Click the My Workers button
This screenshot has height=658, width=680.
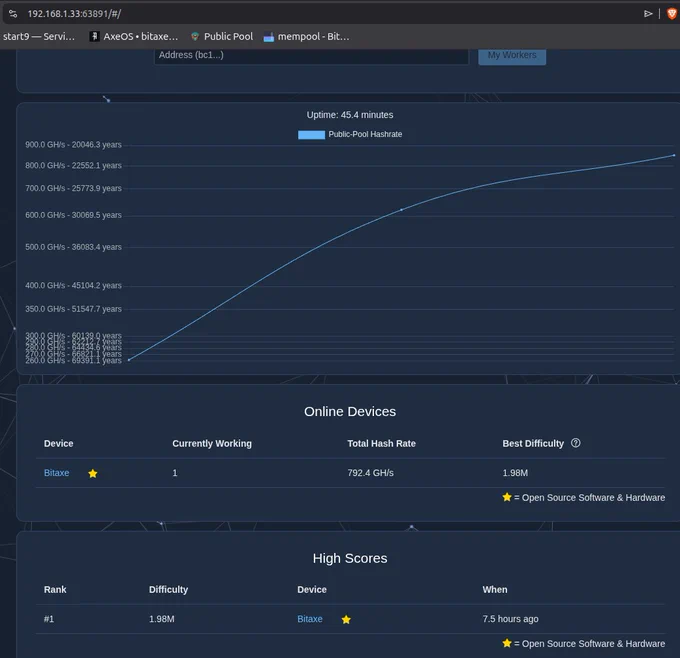512,56
